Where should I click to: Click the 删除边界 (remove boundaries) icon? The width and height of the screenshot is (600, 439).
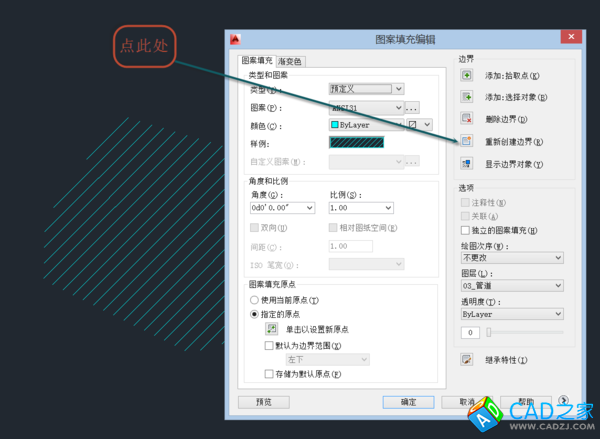tap(466, 119)
